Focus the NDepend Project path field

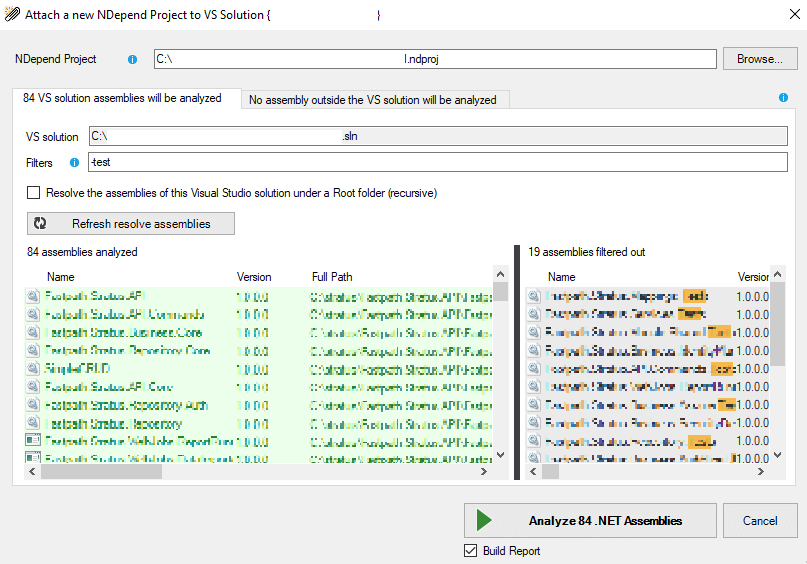tap(435, 59)
